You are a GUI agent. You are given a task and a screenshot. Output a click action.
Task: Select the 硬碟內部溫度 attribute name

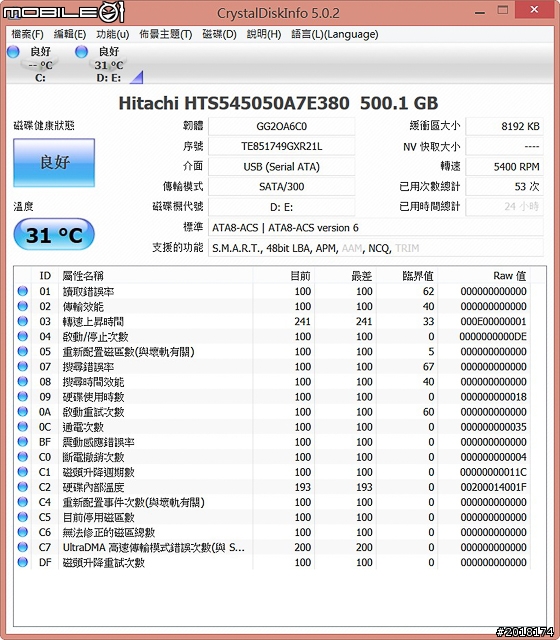pos(93,487)
